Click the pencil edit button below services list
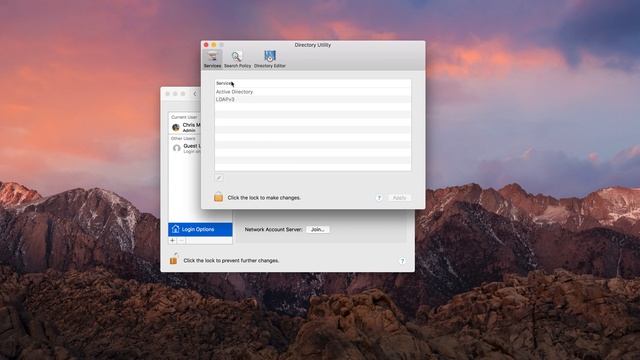The height and width of the screenshot is (360, 640). click(x=219, y=178)
